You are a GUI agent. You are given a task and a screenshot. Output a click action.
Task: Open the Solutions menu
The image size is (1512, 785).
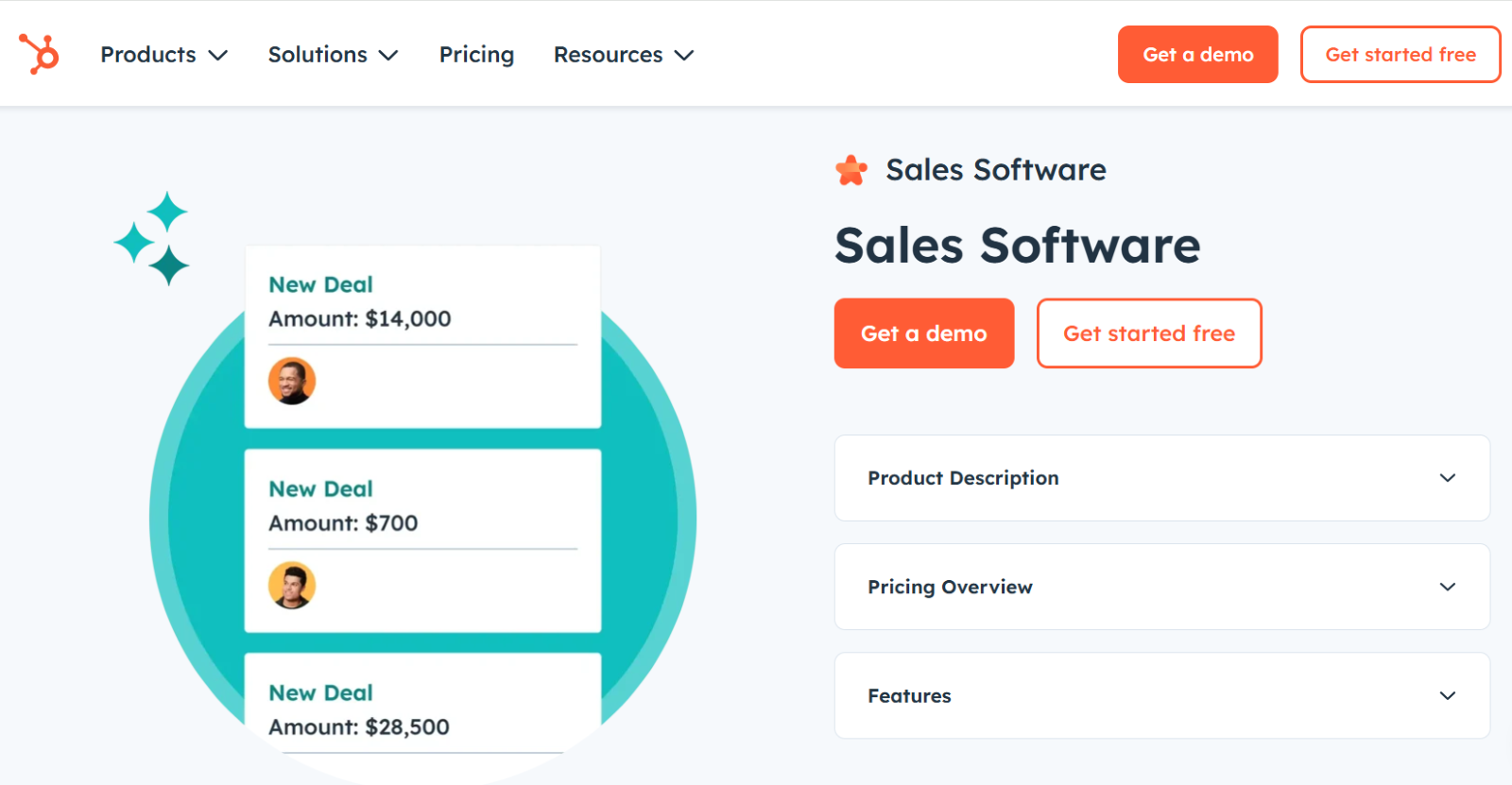[x=333, y=55]
